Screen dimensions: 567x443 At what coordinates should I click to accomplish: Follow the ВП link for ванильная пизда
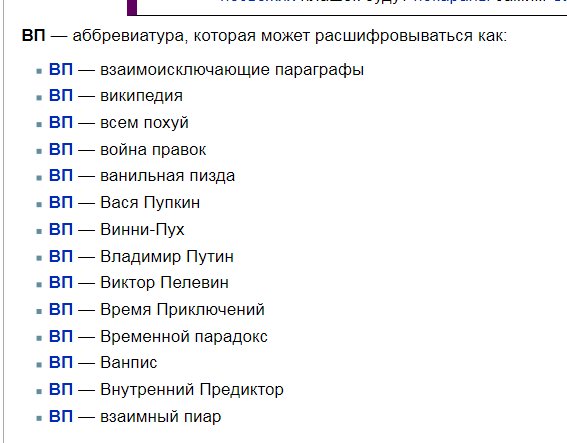click(x=61, y=176)
